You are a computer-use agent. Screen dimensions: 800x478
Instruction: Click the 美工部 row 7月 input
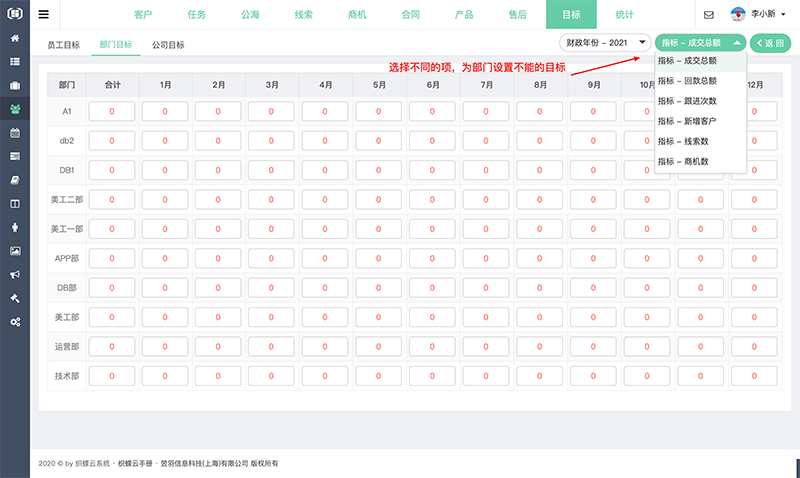pos(486,317)
